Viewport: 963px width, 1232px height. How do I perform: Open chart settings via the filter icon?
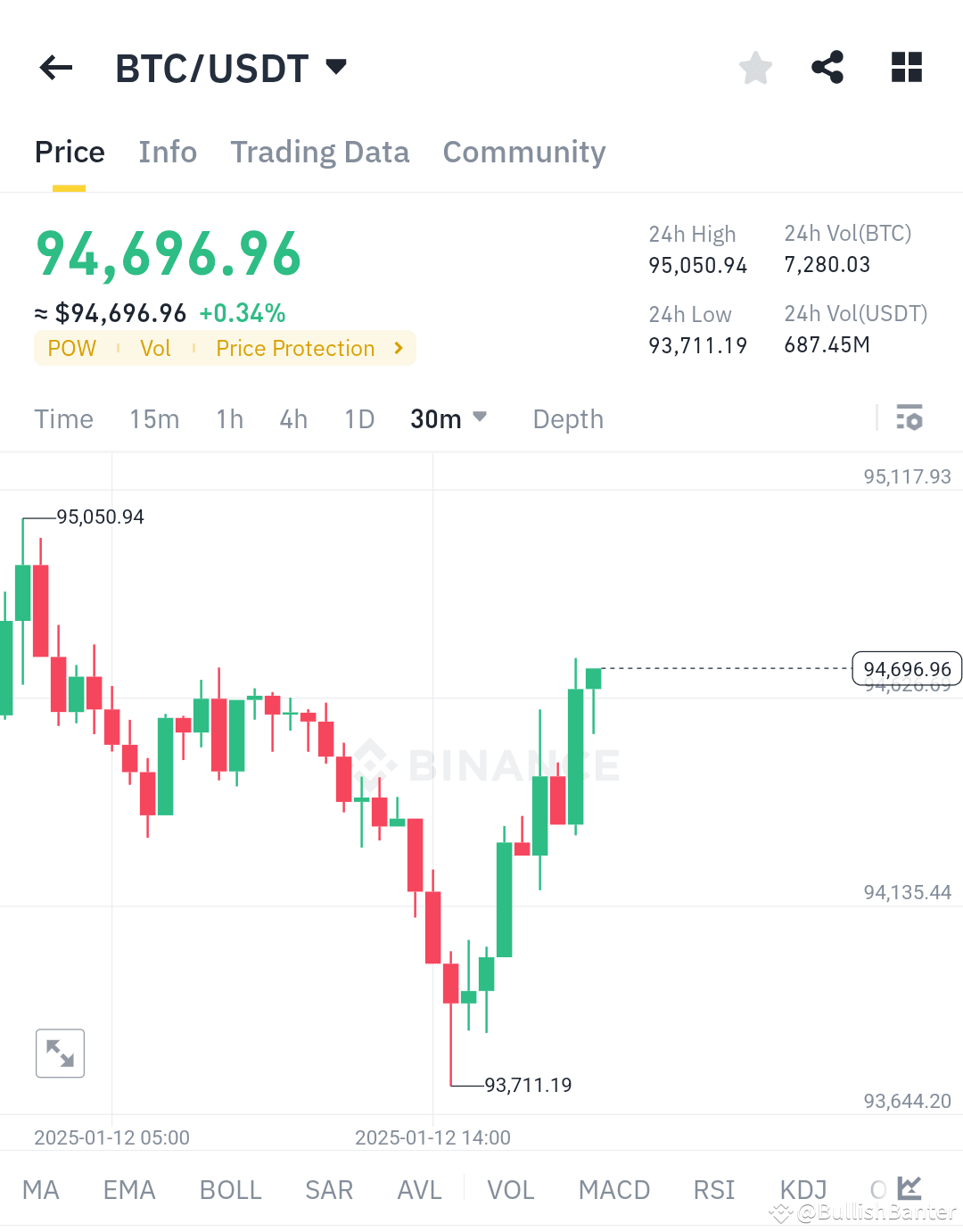pos(909,418)
